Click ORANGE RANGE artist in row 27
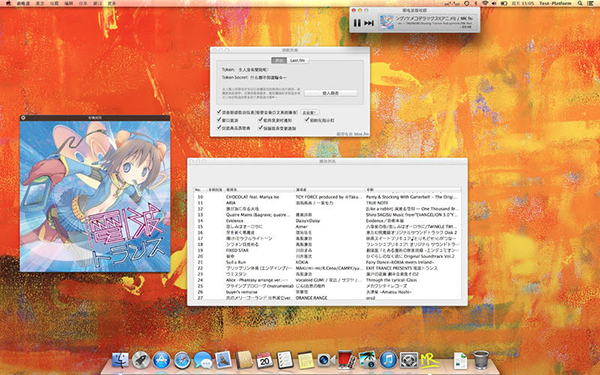 coord(311,298)
